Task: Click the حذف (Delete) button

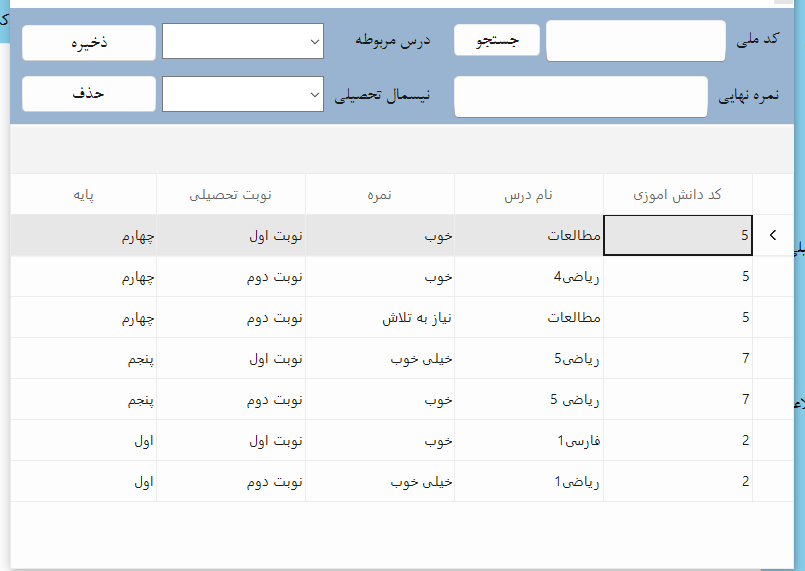Action: click(89, 93)
